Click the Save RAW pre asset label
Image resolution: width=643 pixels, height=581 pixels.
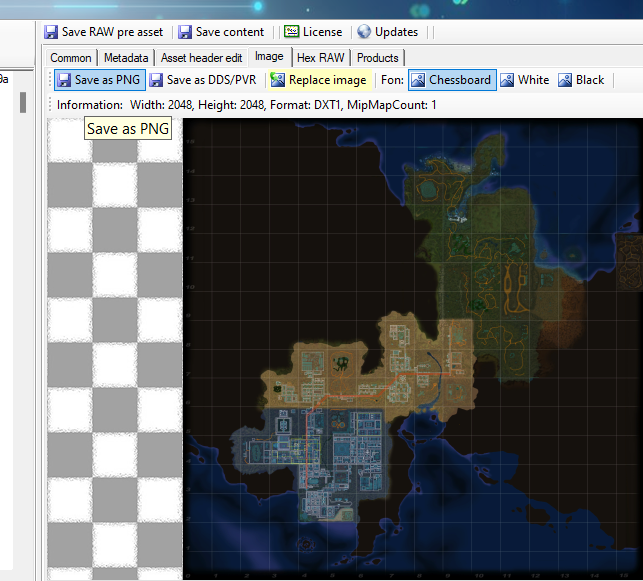[112, 32]
